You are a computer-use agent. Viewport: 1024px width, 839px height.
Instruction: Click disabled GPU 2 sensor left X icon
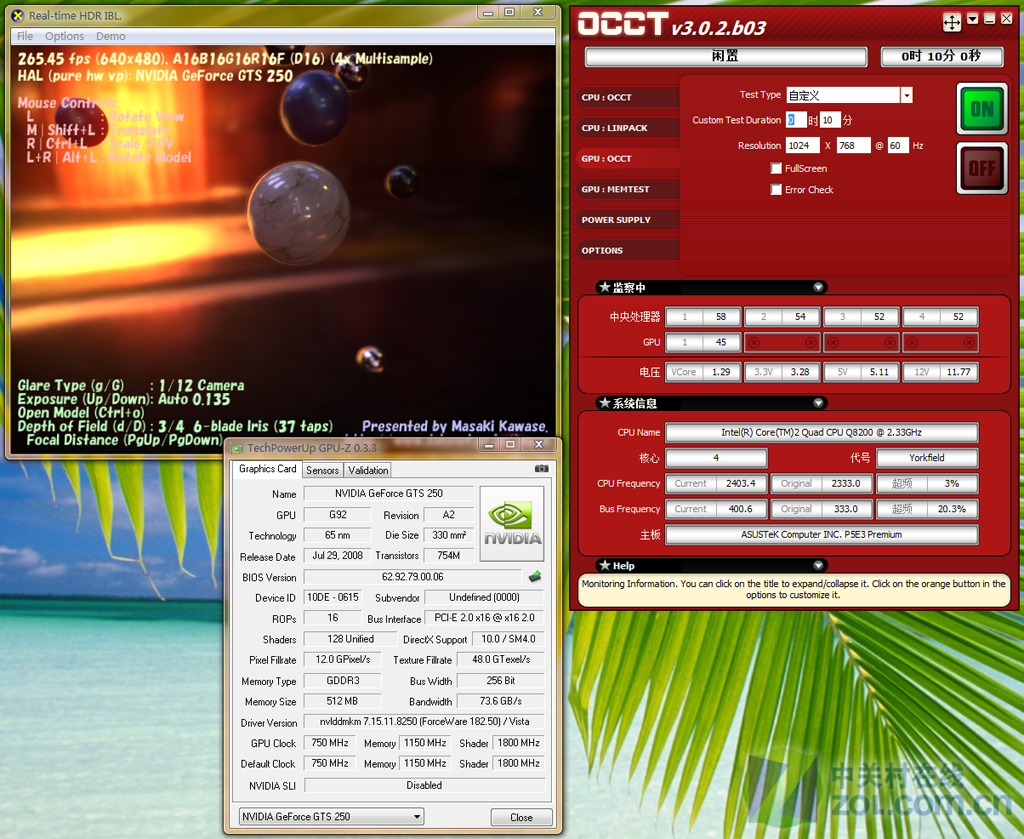[x=754, y=342]
